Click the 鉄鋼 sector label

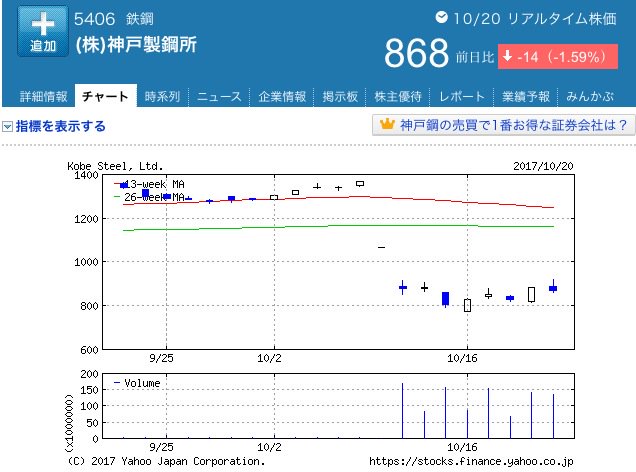point(140,19)
